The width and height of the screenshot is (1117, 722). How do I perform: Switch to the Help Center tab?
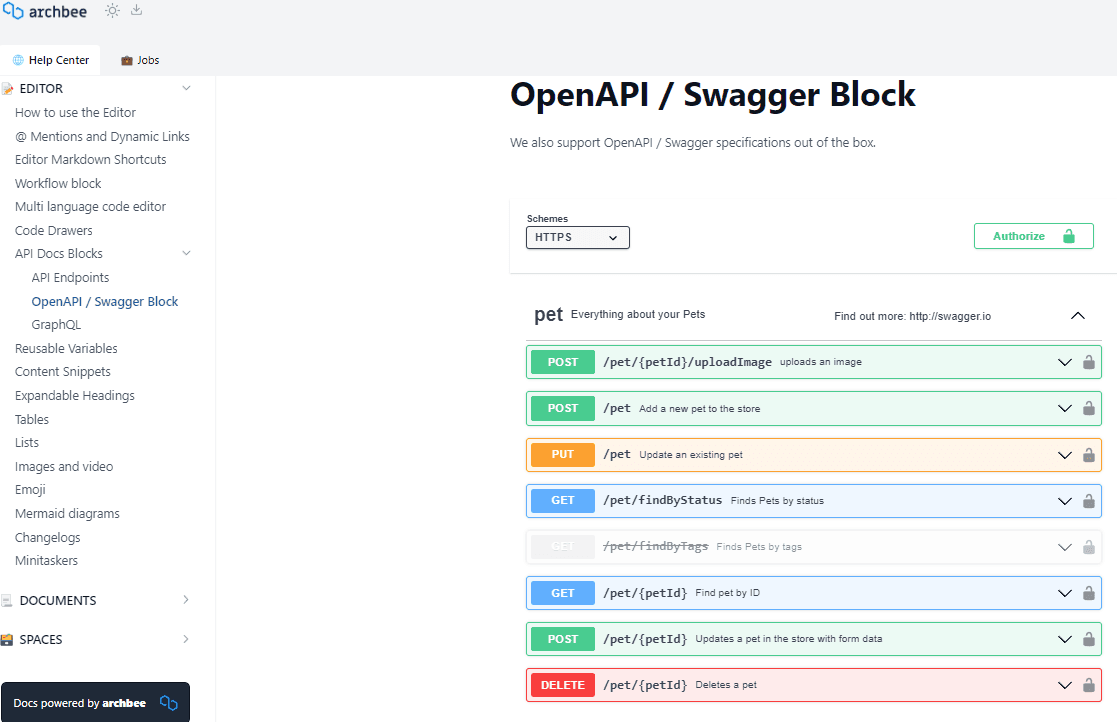click(x=51, y=59)
